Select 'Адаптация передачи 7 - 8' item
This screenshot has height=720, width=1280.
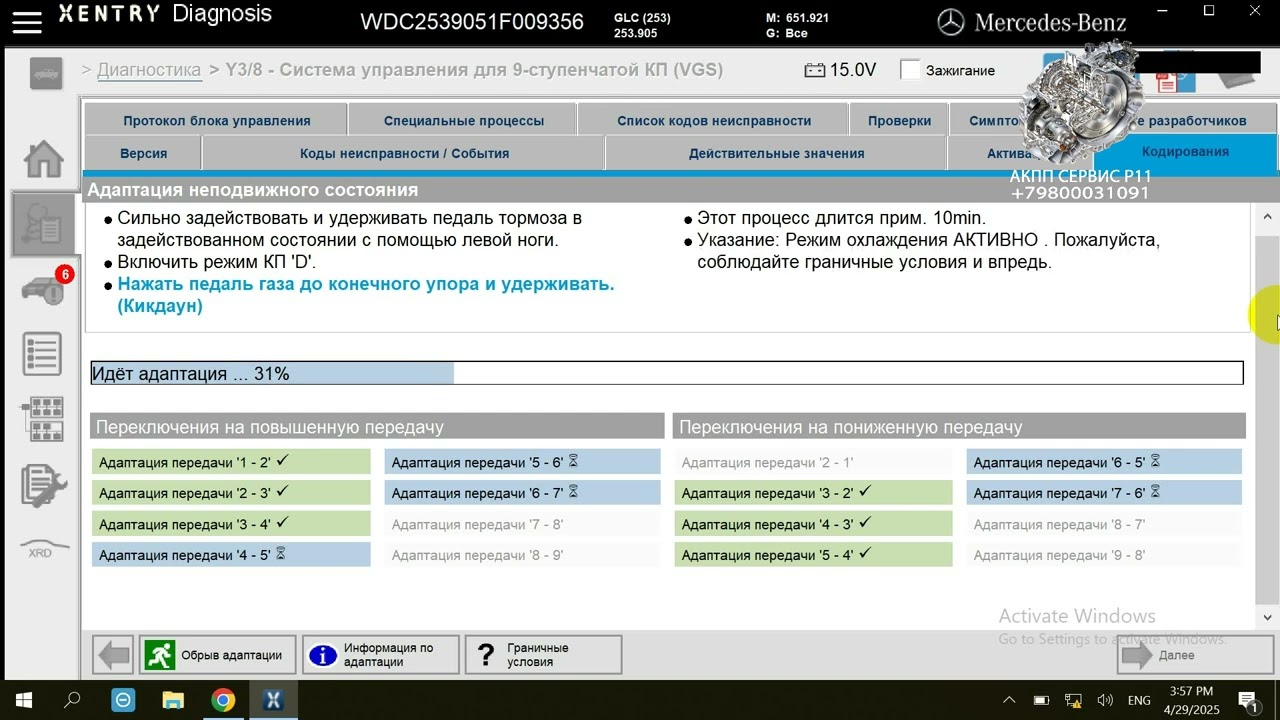(x=523, y=524)
